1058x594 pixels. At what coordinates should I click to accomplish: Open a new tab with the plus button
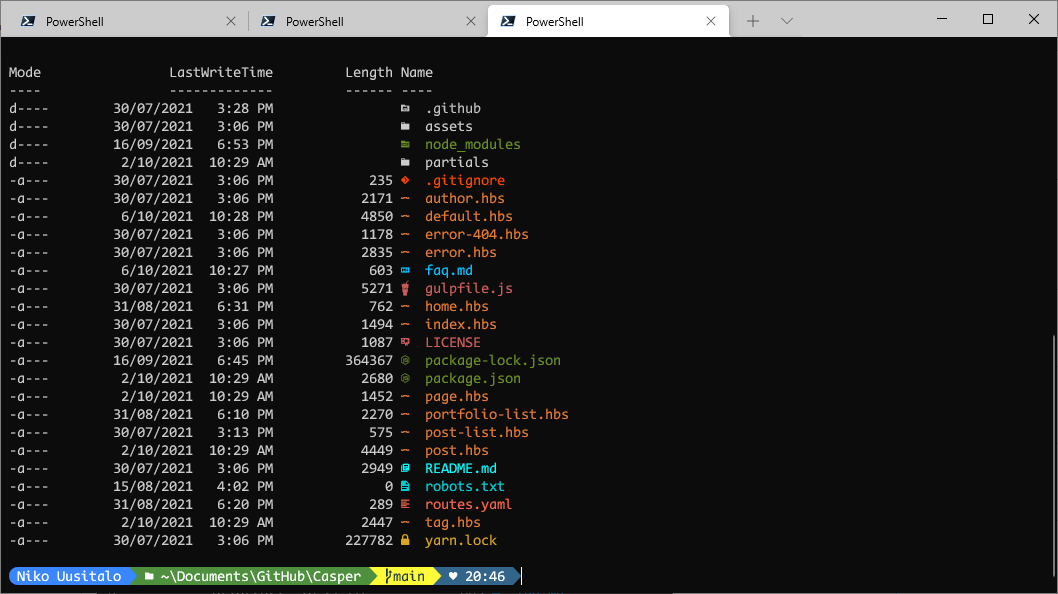tap(752, 20)
